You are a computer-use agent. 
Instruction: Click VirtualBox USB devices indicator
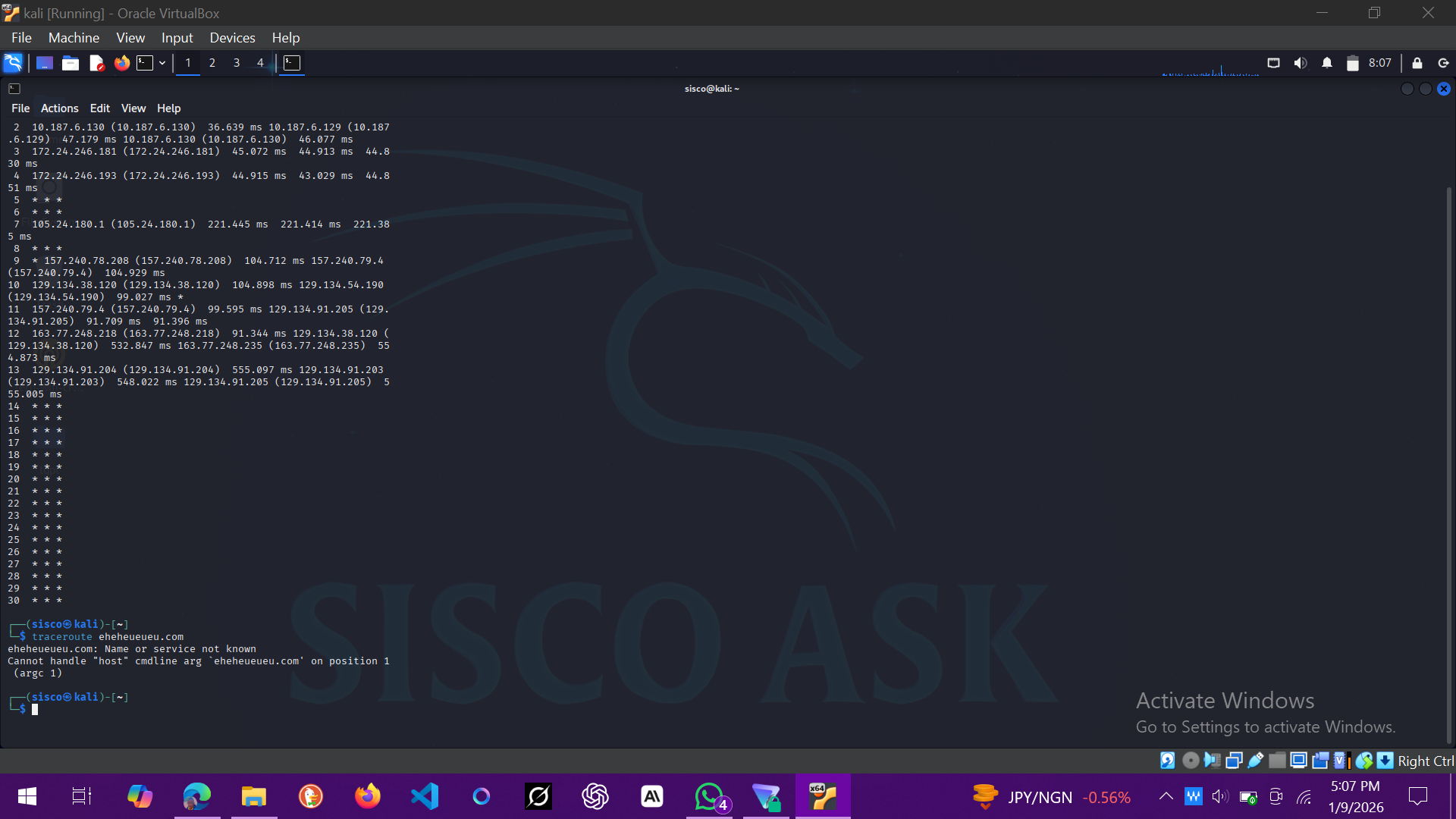click(1256, 761)
